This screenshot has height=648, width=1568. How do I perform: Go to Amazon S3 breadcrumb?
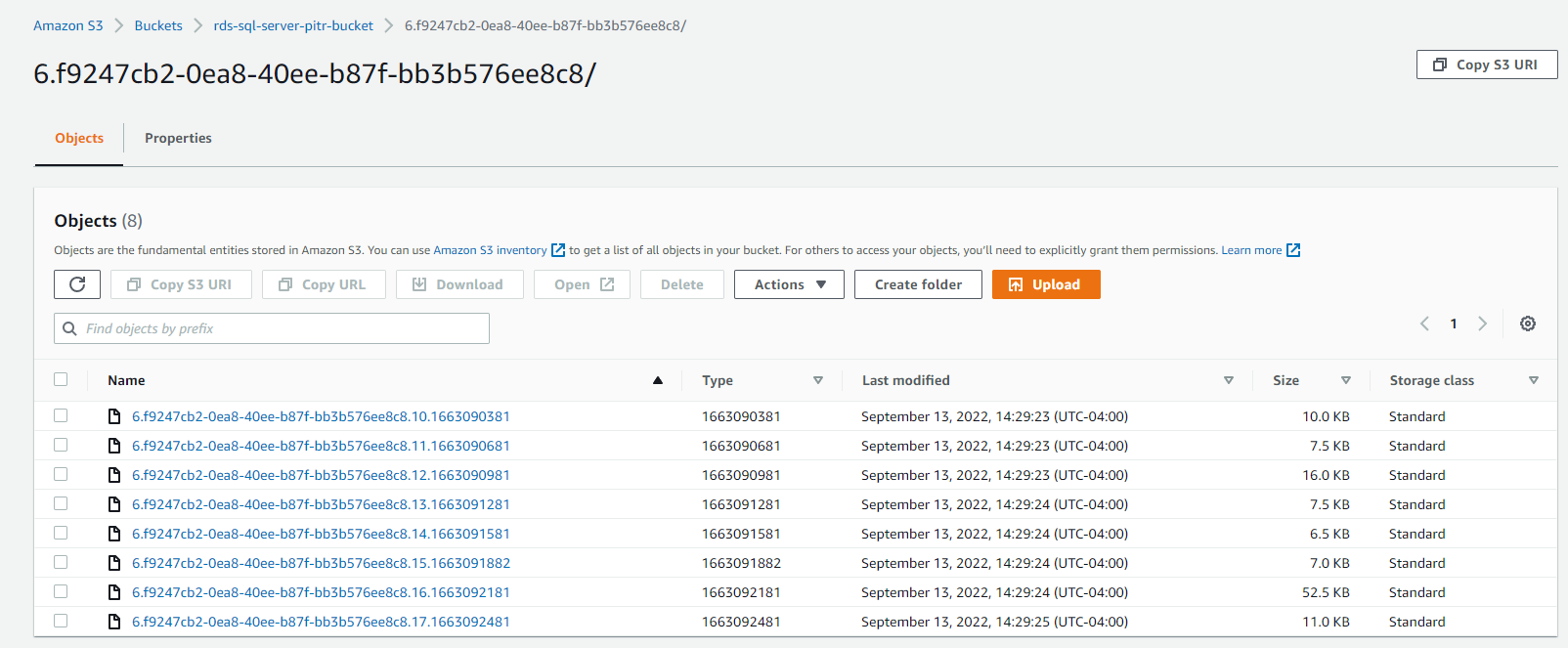coord(67,25)
